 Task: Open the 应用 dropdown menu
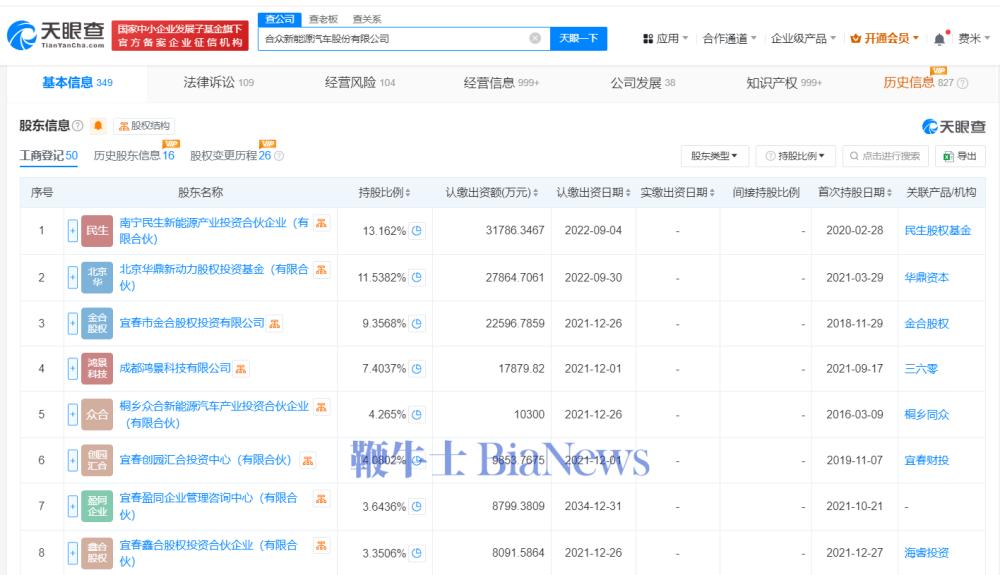coord(665,39)
